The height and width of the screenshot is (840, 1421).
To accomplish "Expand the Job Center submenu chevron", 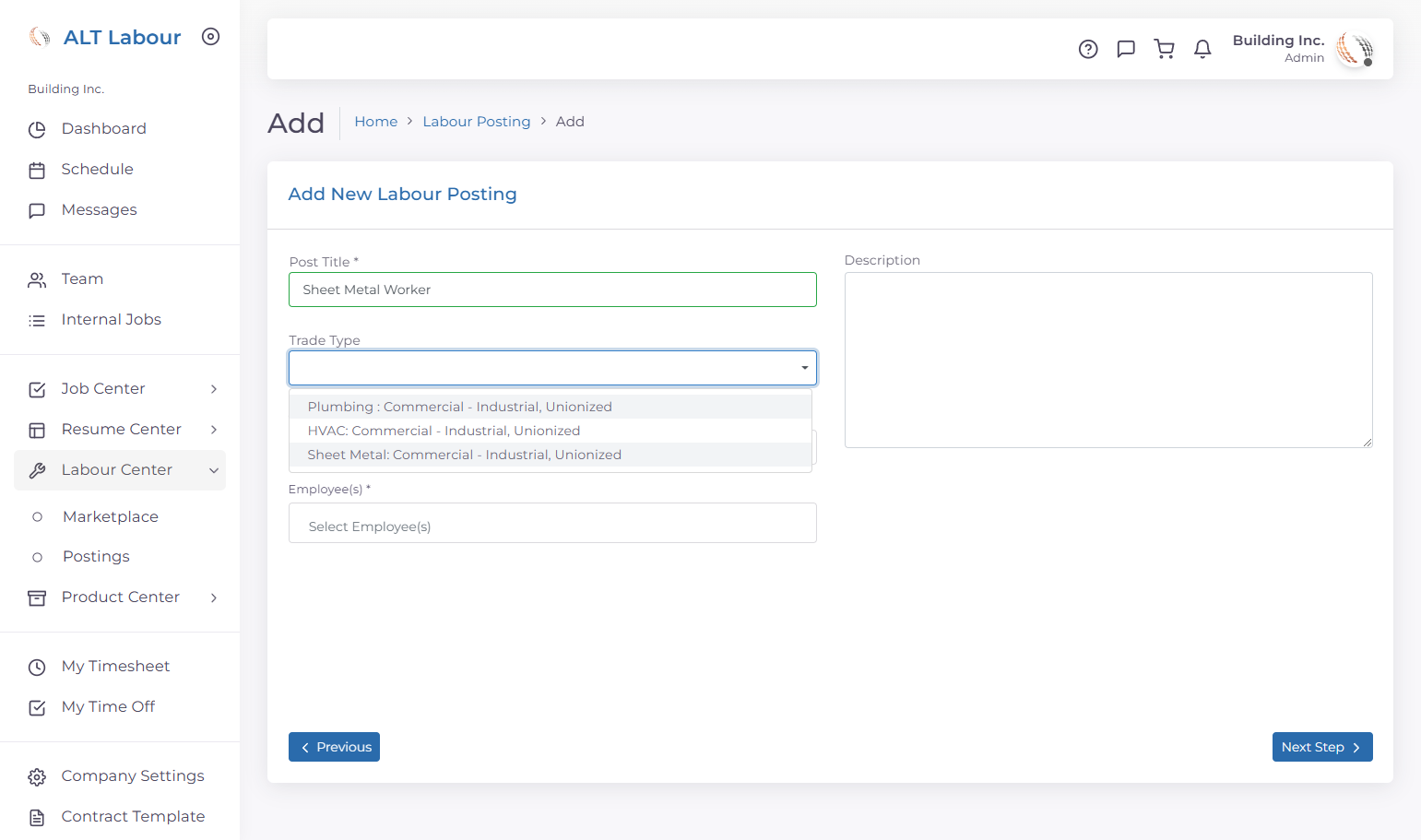I will (x=214, y=389).
